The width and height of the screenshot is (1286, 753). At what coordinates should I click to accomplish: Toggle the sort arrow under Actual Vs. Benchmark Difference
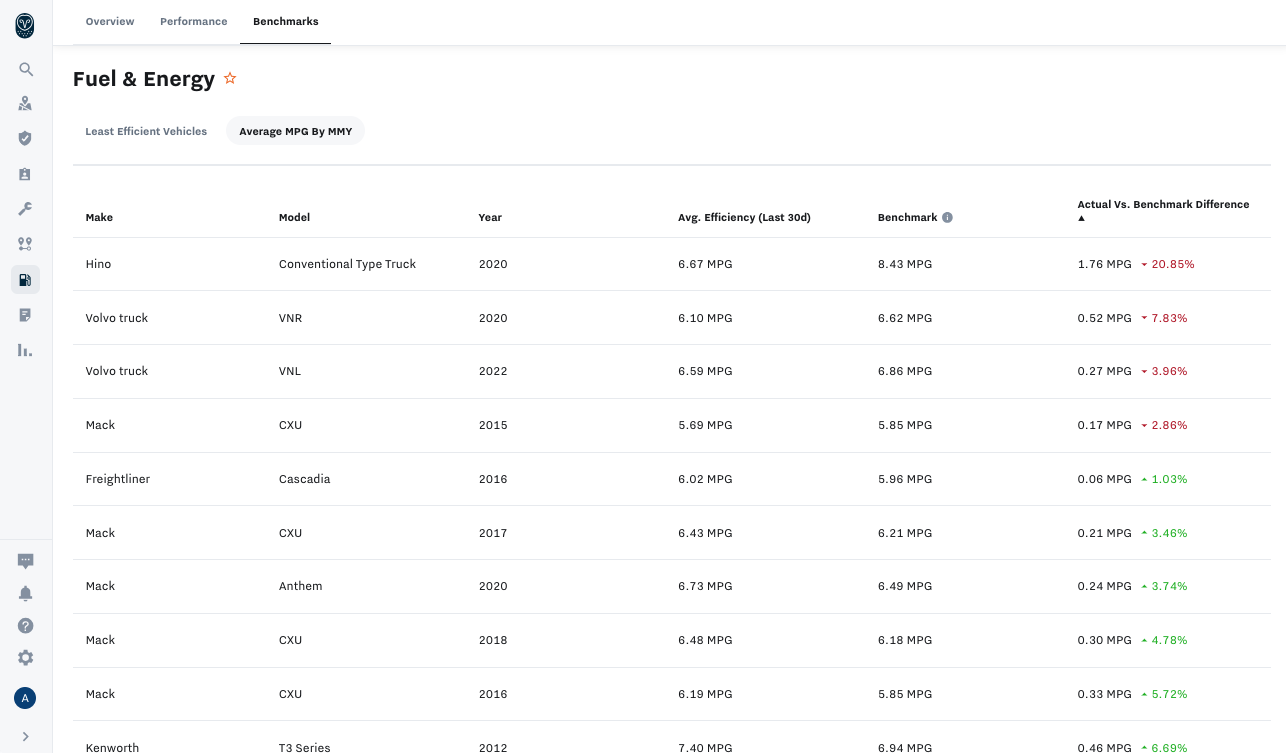[x=1081, y=218]
